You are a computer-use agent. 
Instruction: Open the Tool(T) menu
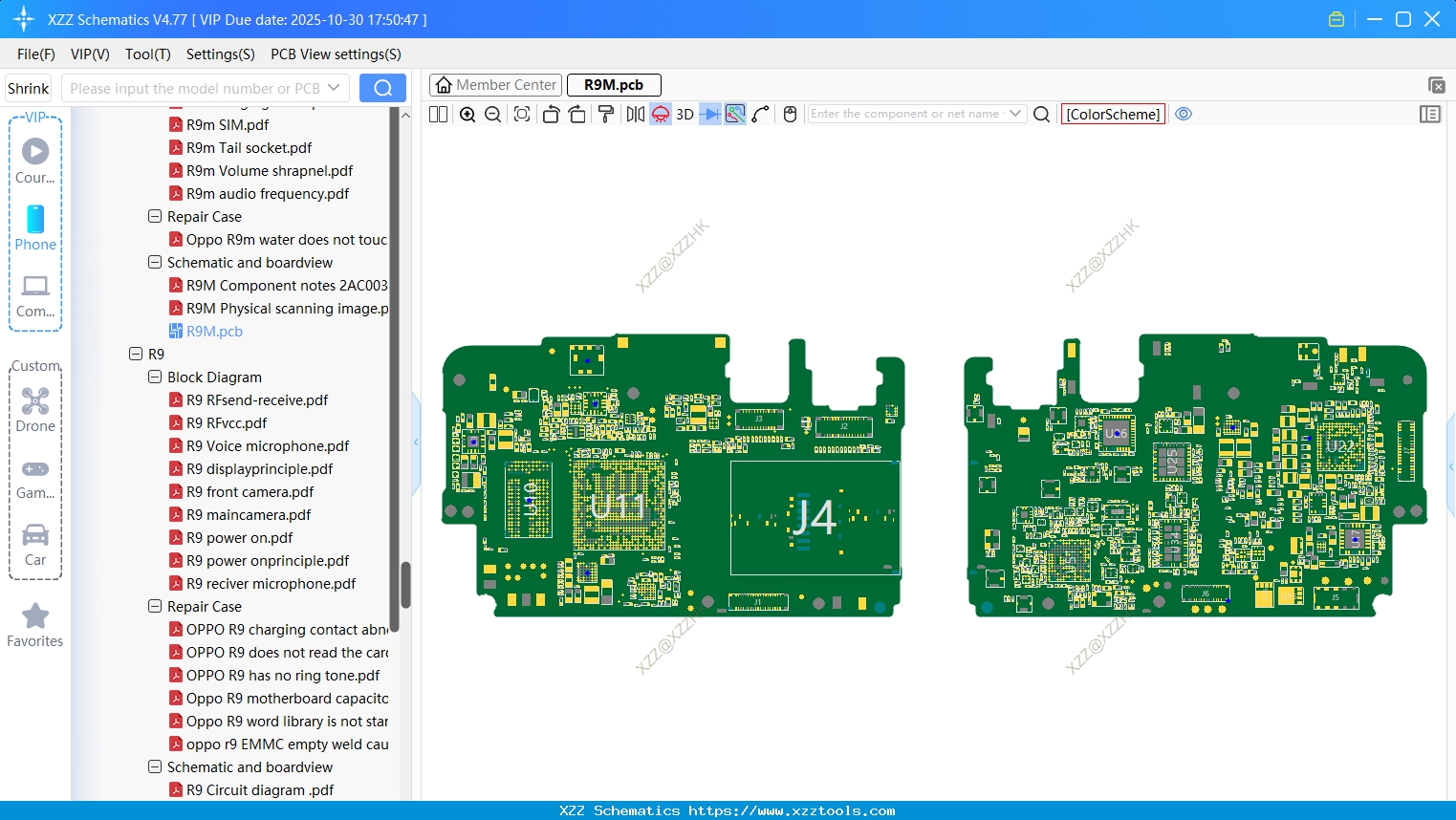coord(147,54)
